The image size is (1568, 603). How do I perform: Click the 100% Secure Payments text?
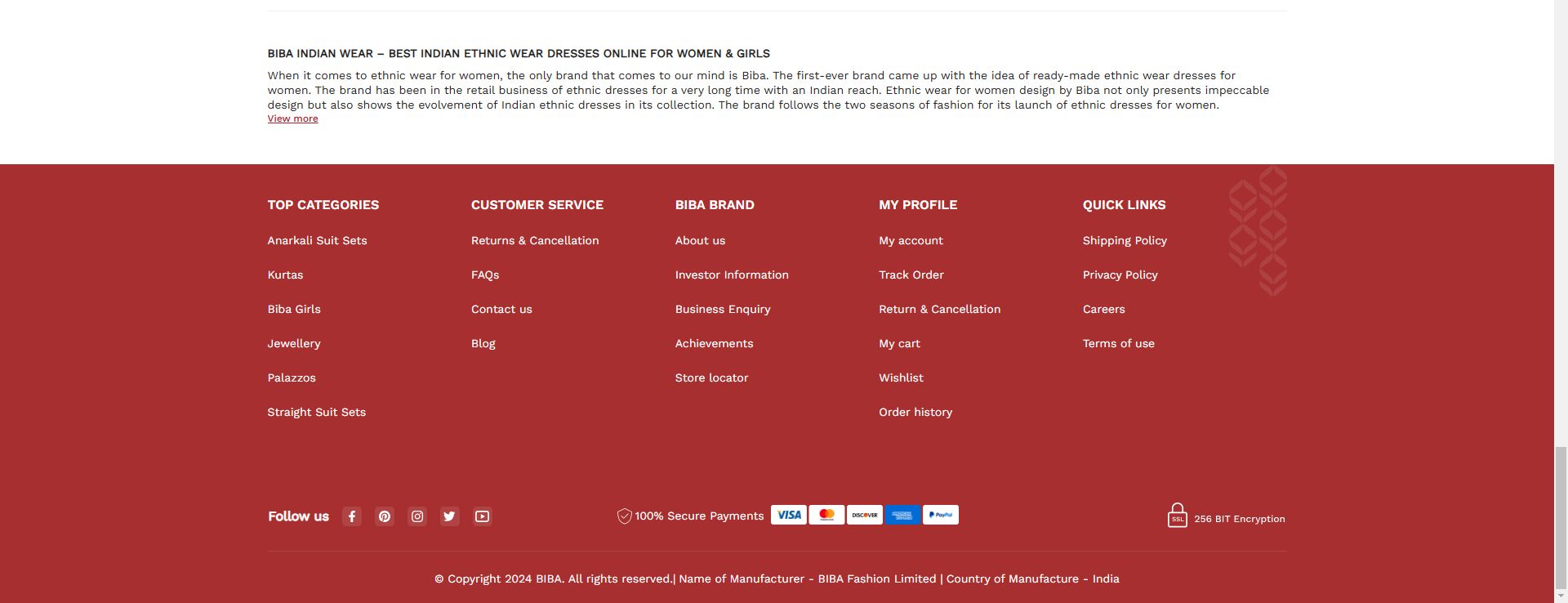699,516
